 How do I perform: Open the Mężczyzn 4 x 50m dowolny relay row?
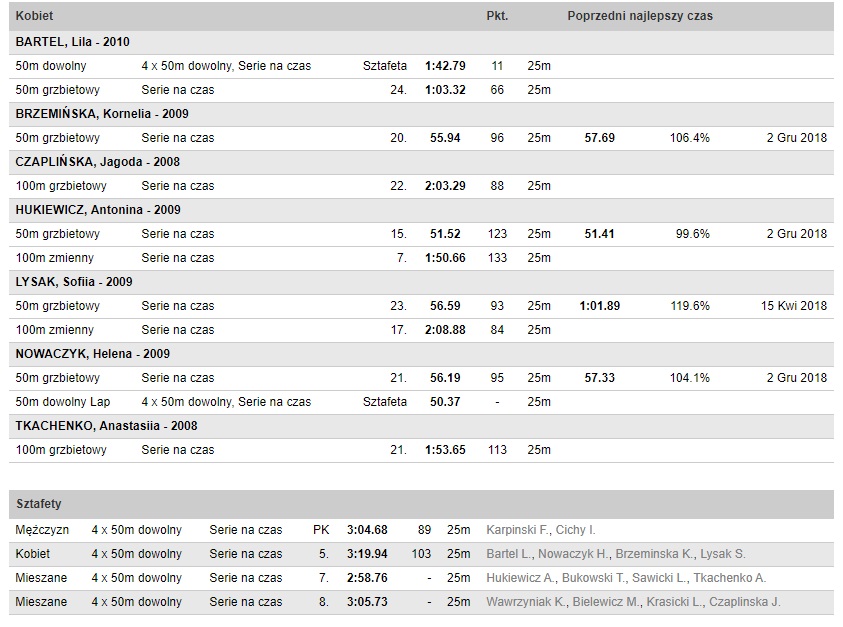(422, 530)
